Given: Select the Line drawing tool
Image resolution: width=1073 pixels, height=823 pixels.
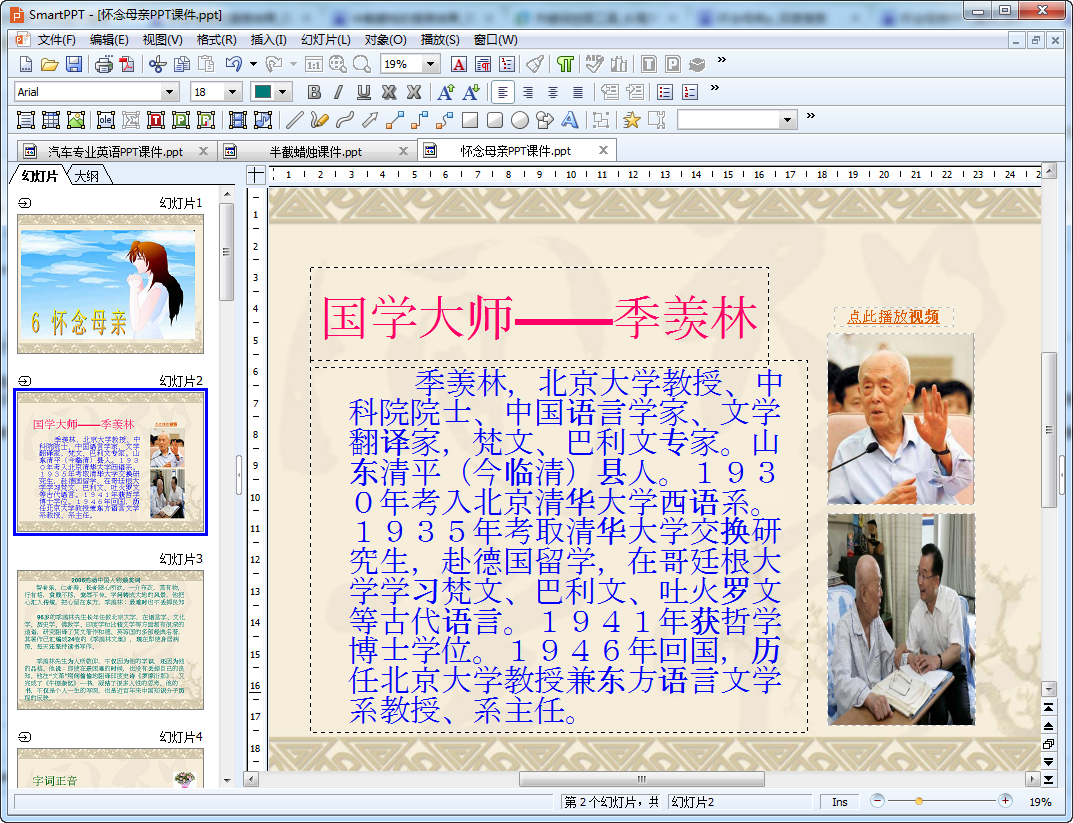Looking at the screenshot, I should pyautogui.click(x=294, y=120).
